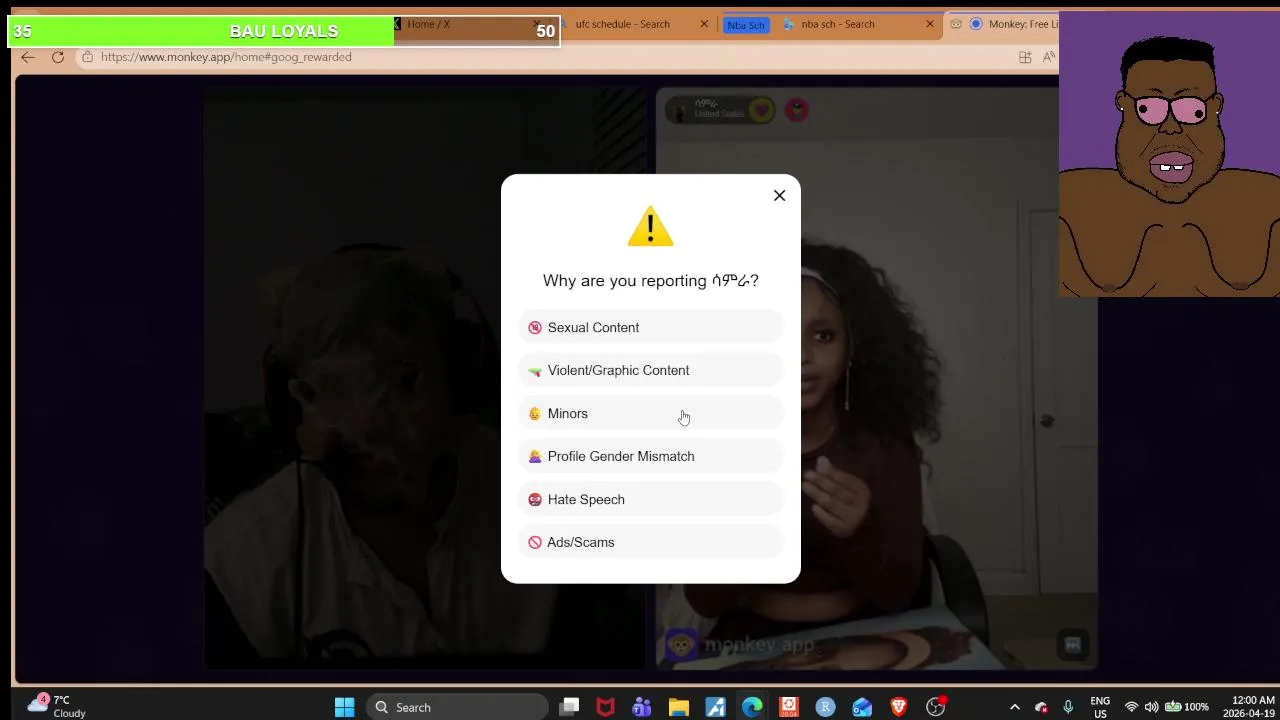Select Profile Gender Mismatch option

(x=650, y=456)
